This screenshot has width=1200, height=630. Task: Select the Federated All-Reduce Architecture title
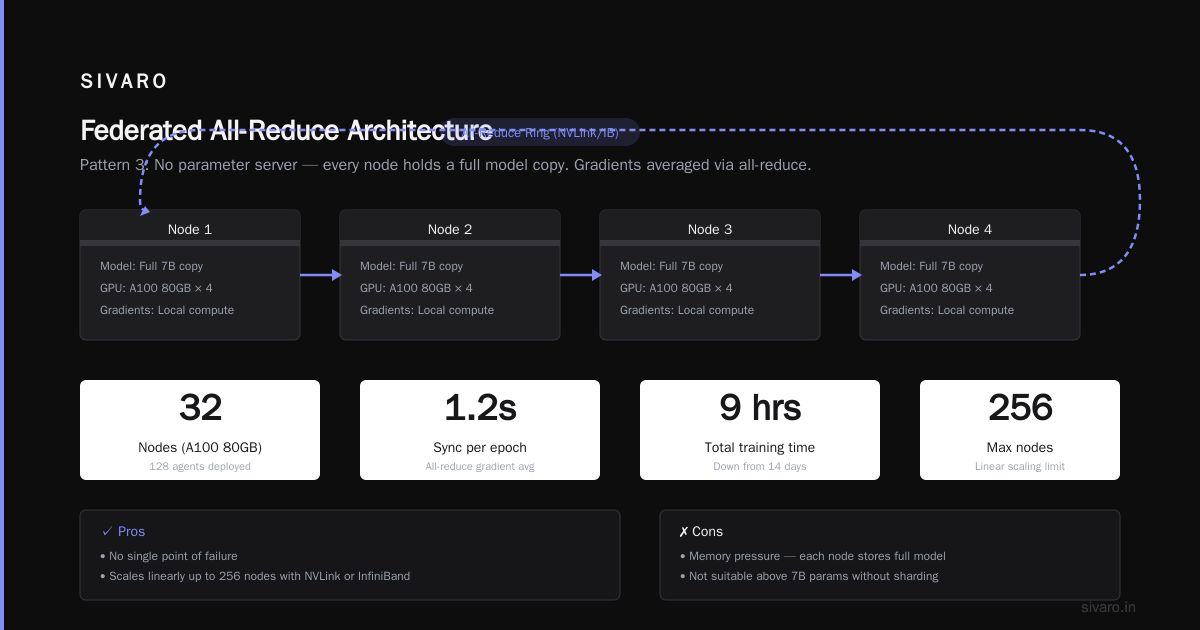(x=286, y=131)
